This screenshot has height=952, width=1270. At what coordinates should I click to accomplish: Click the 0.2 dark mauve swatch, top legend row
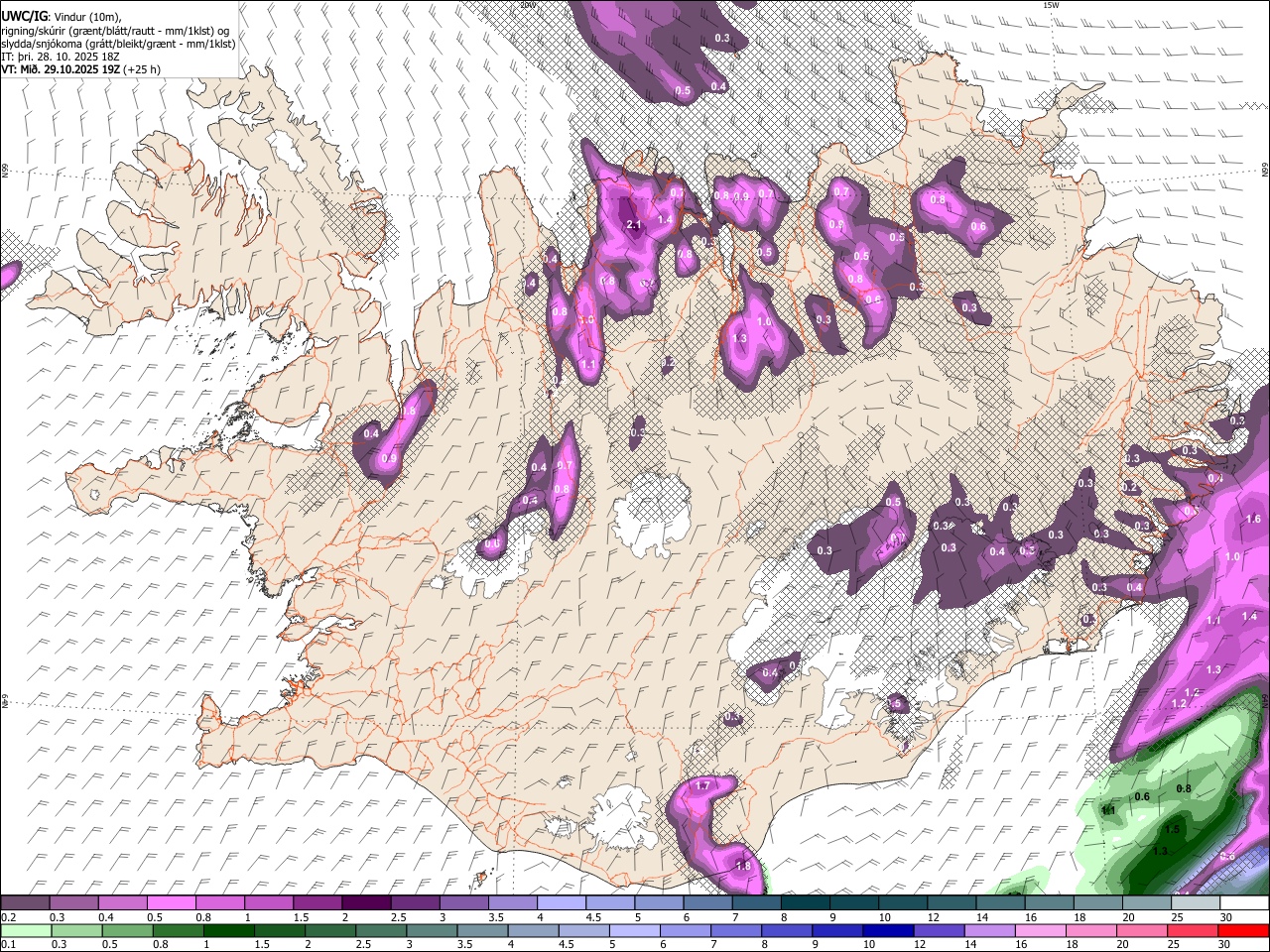coord(26,903)
